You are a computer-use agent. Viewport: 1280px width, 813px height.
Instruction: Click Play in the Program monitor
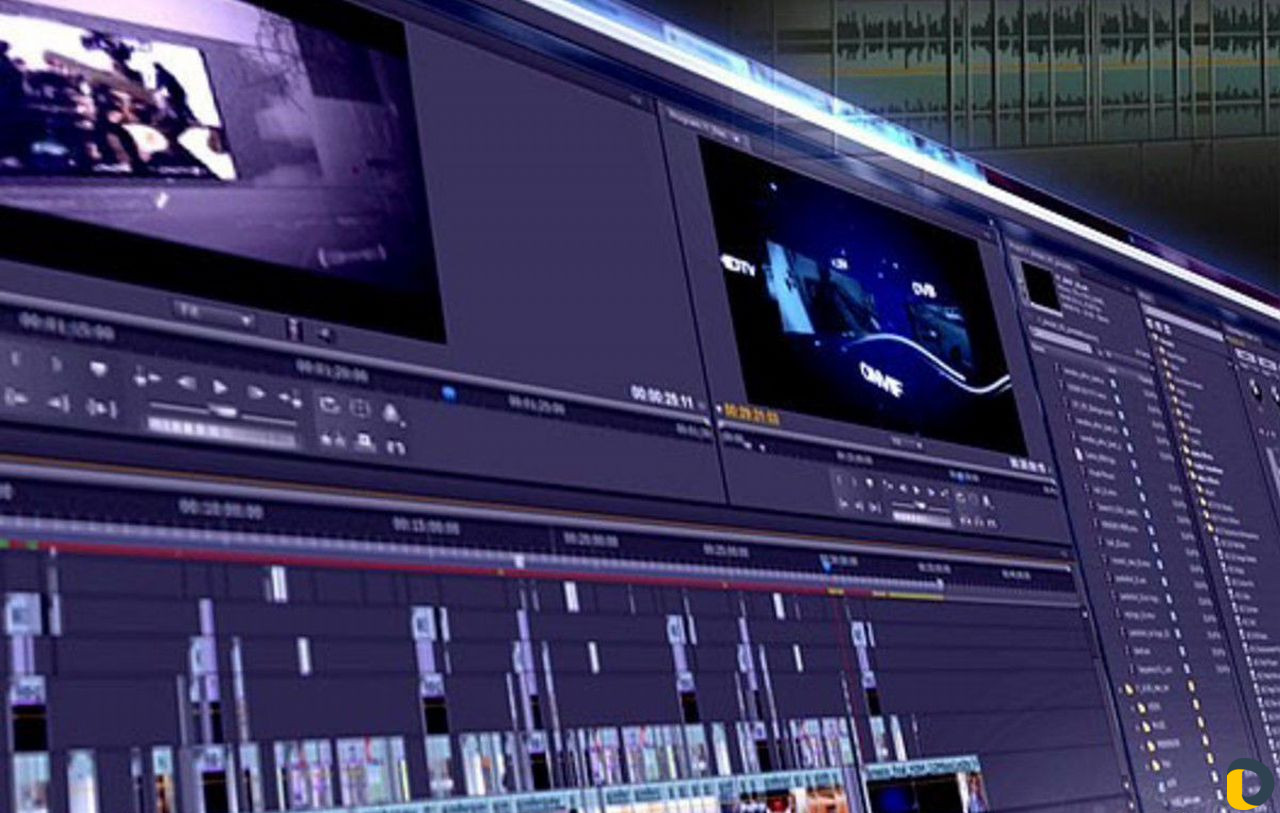tap(915, 488)
